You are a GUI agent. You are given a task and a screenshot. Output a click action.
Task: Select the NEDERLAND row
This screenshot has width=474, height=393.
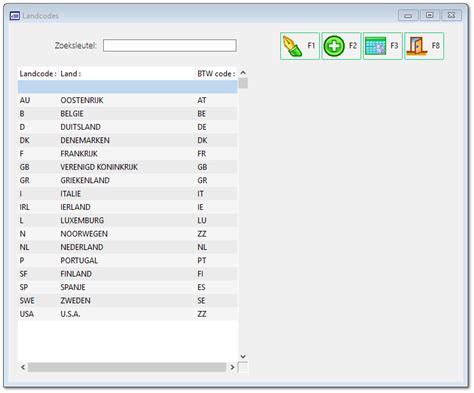128,247
